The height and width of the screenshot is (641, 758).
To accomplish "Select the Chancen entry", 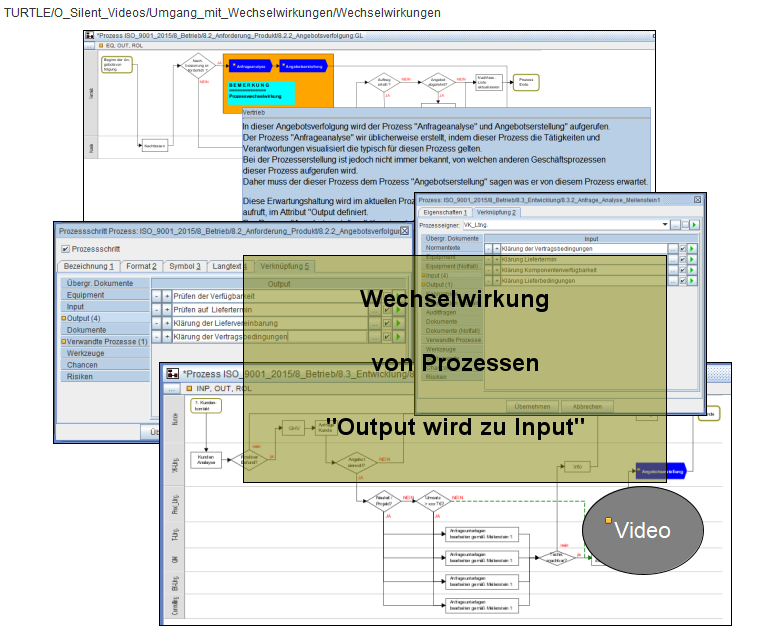I will coord(105,365).
